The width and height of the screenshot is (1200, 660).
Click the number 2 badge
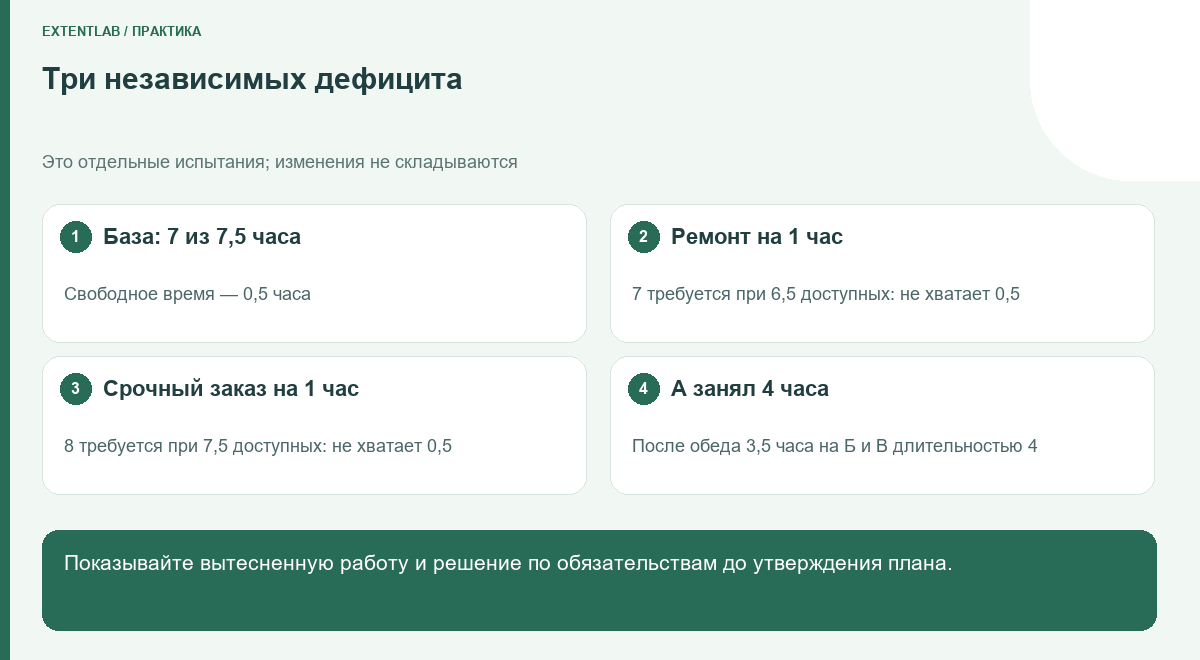pos(644,237)
